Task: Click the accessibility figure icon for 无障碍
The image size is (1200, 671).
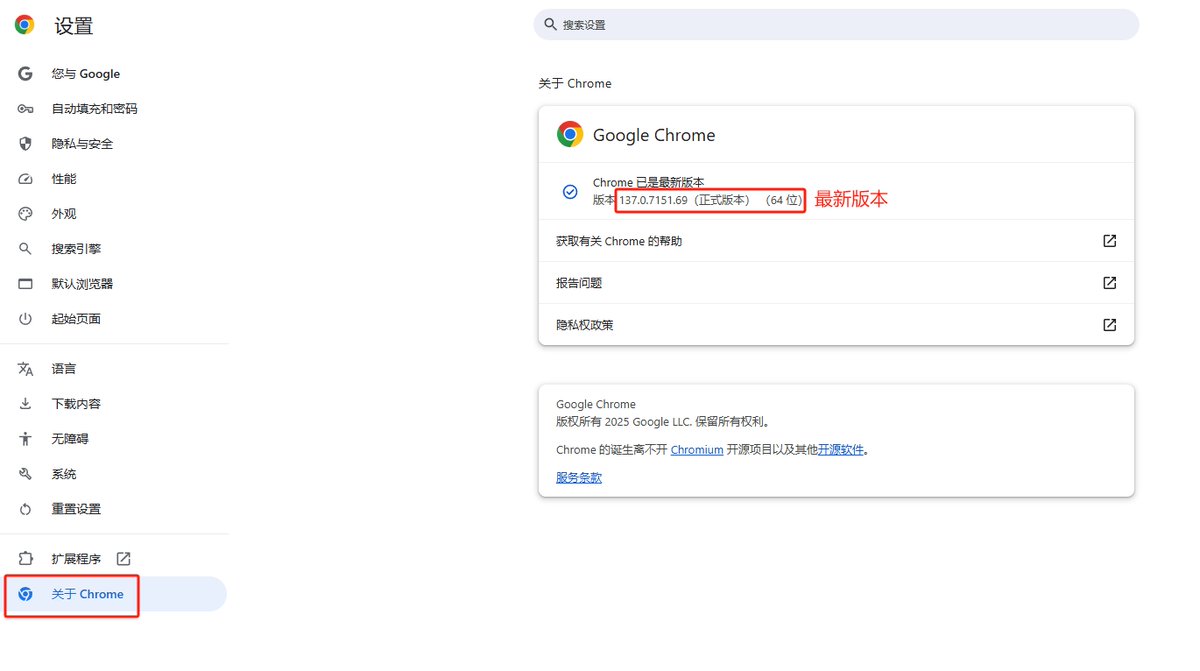Action: (26, 439)
